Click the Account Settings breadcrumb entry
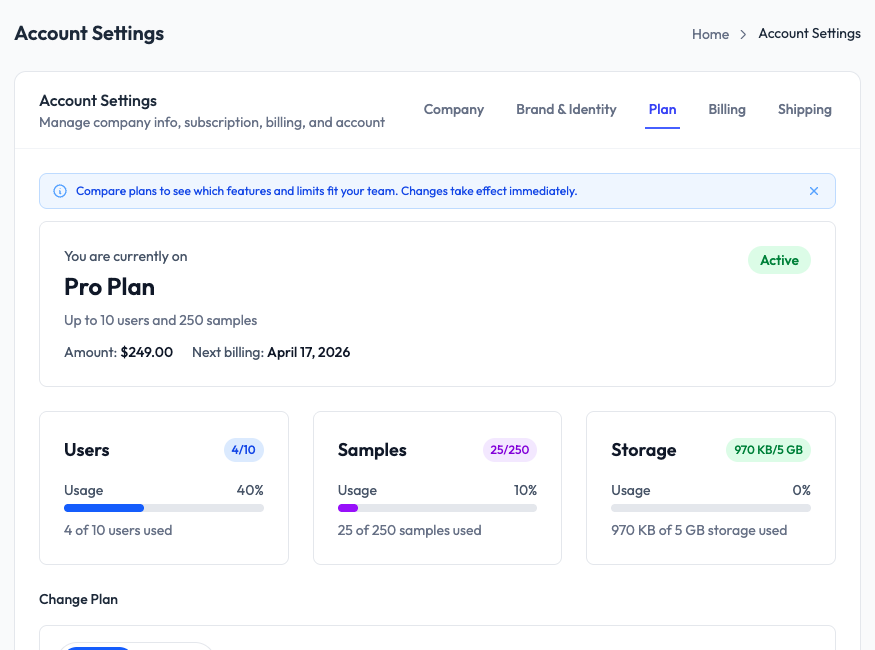 pyautogui.click(x=809, y=34)
